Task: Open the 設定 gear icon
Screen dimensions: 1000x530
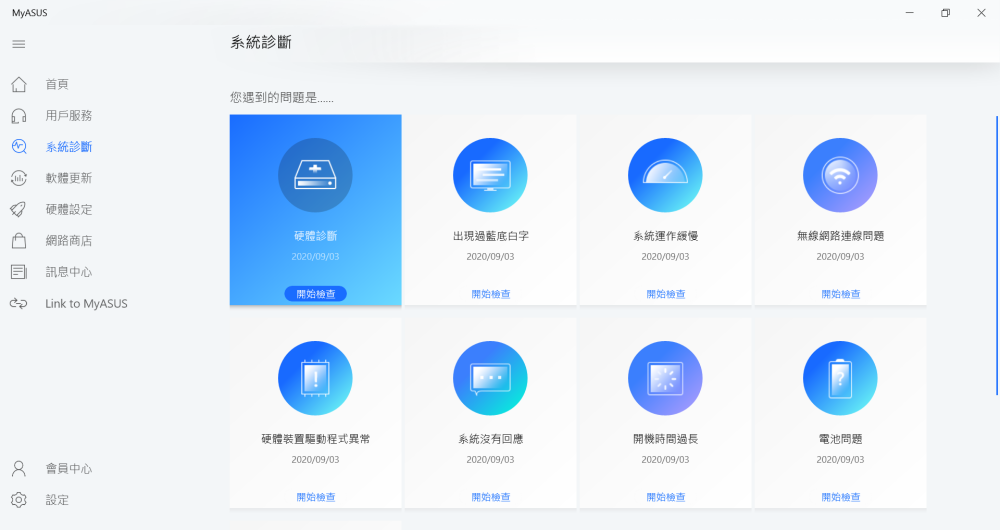Action: tap(19, 500)
